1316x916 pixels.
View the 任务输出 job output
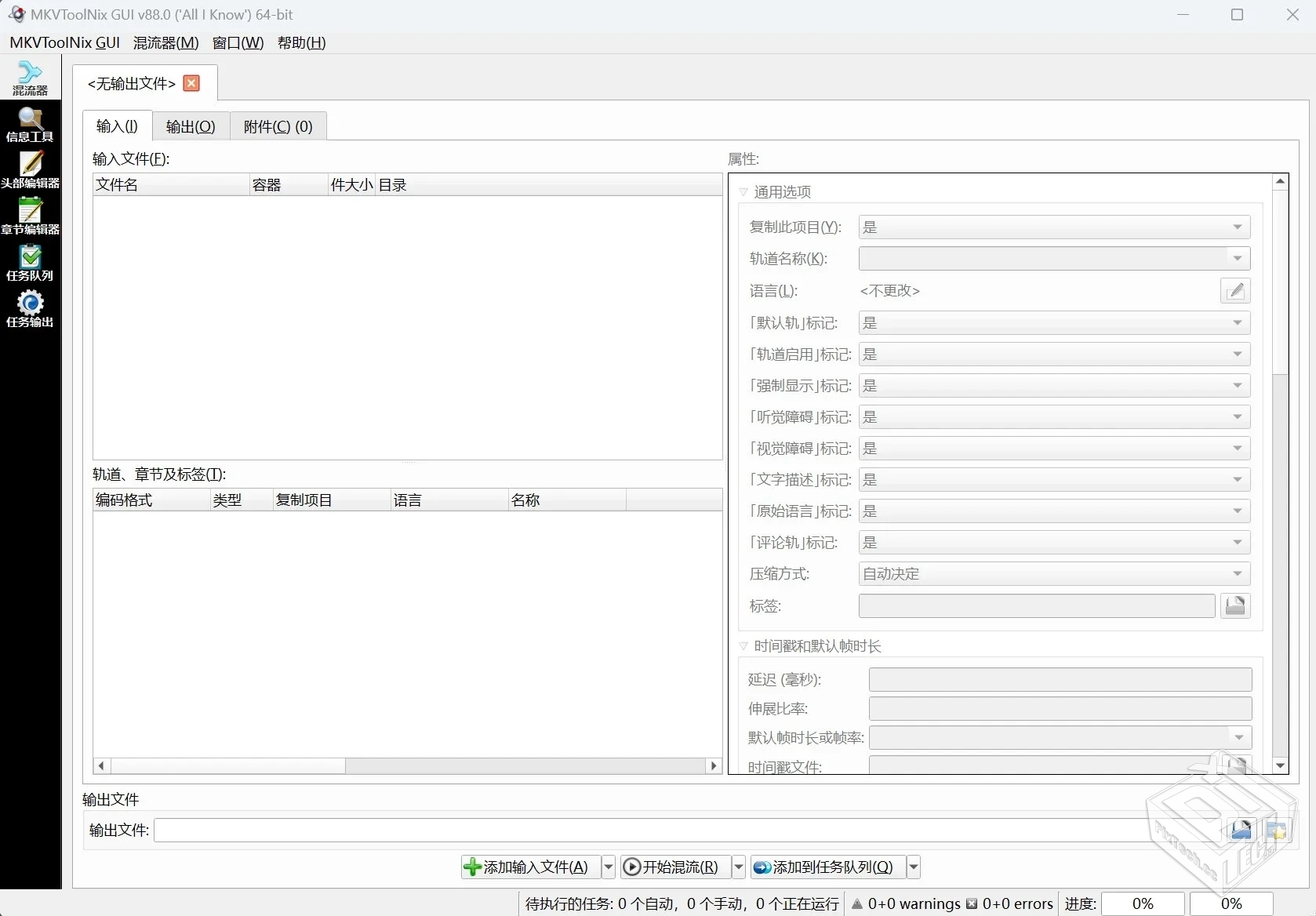tap(31, 307)
